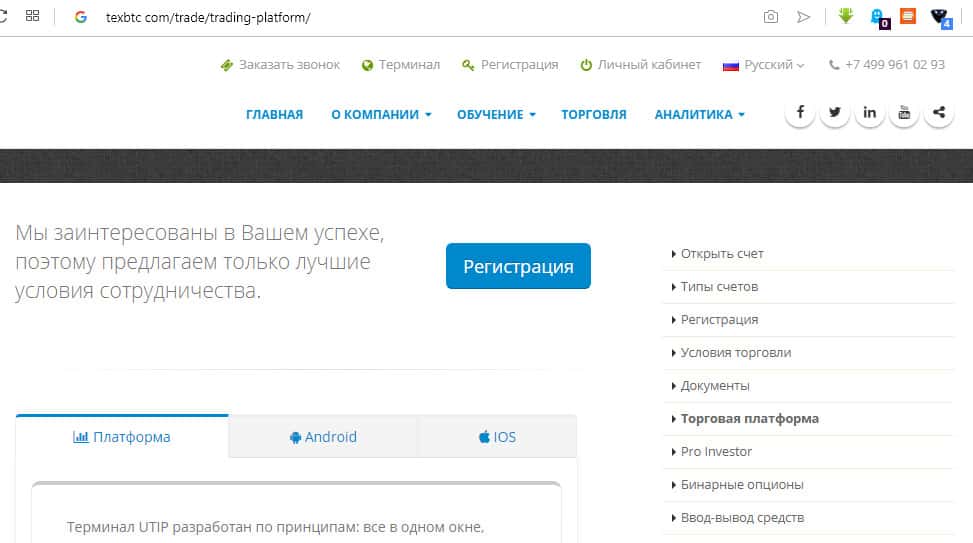973x543 pixels.
Task: Open the dark extension with the 4 badge
Action: 941,18
